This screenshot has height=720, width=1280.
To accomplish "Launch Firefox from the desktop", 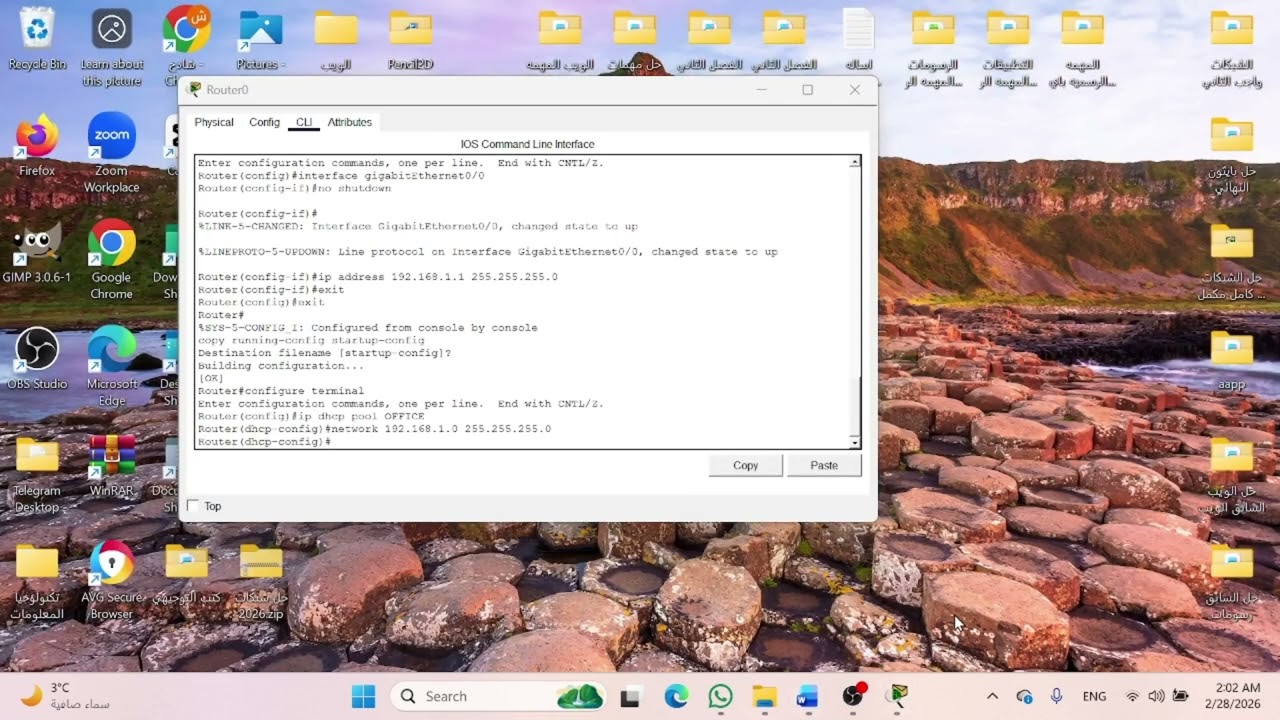I will (x=37, y=145).
